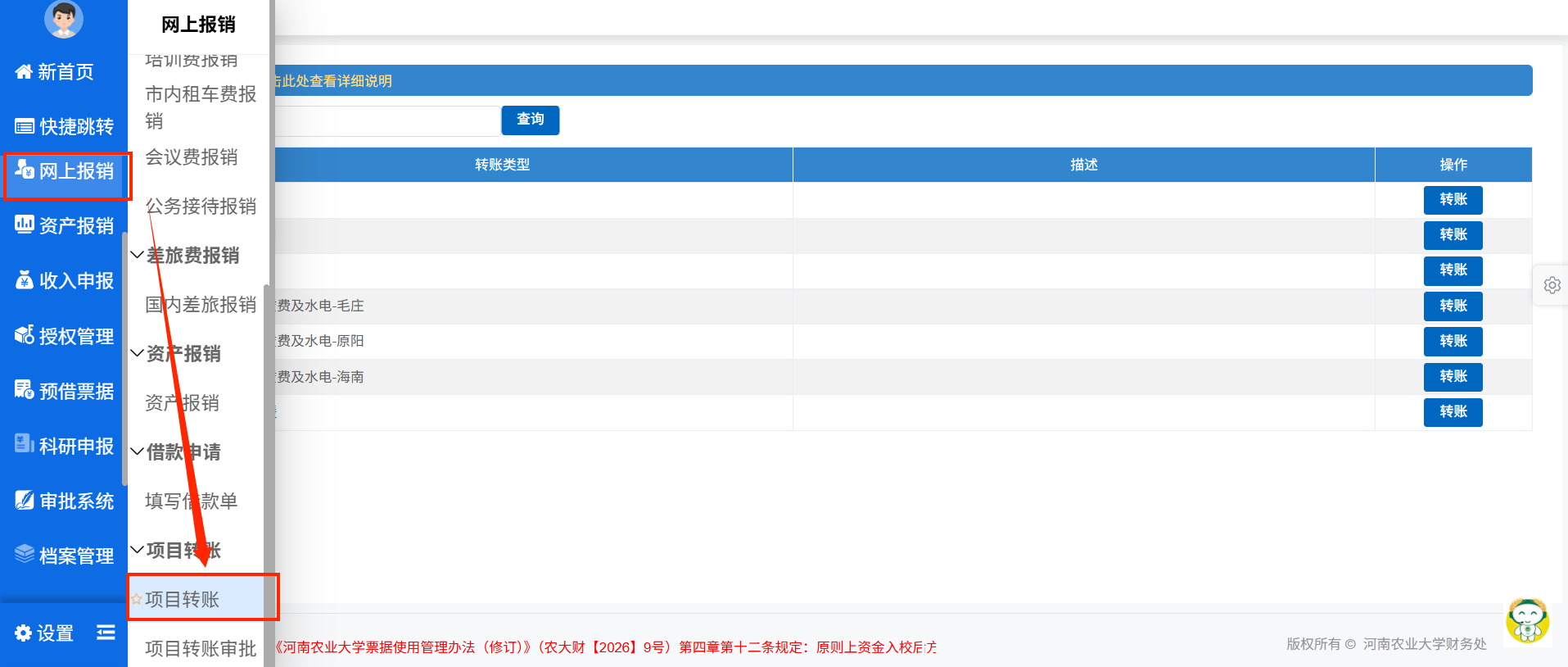This screenshot has height=667, width=1568.
Task: Select 项目转账审批 submenu item
Action: coord(201,648)
